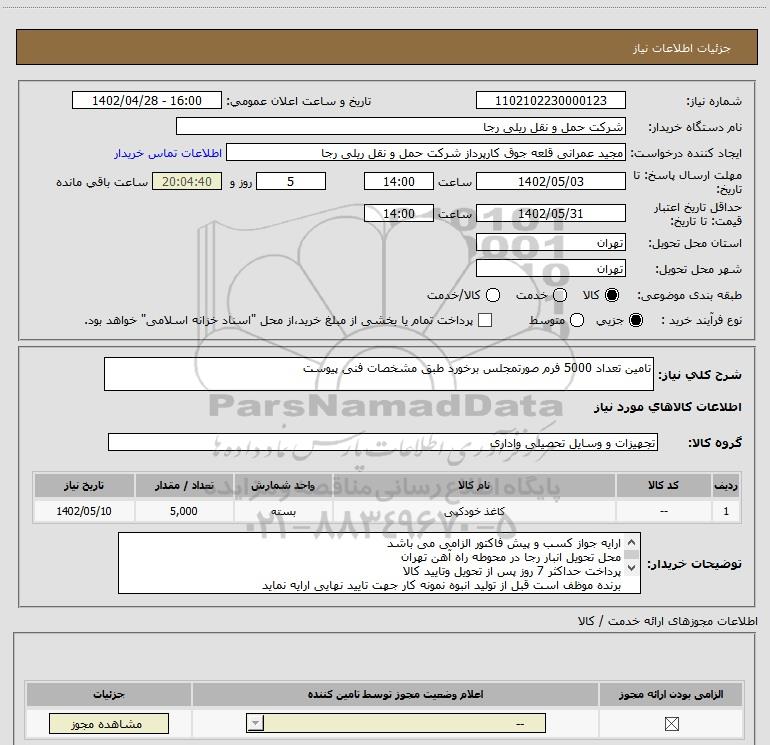Click the کاغذ خودکپی item cell
Screen dimensions: 770x745
[474, 511]
